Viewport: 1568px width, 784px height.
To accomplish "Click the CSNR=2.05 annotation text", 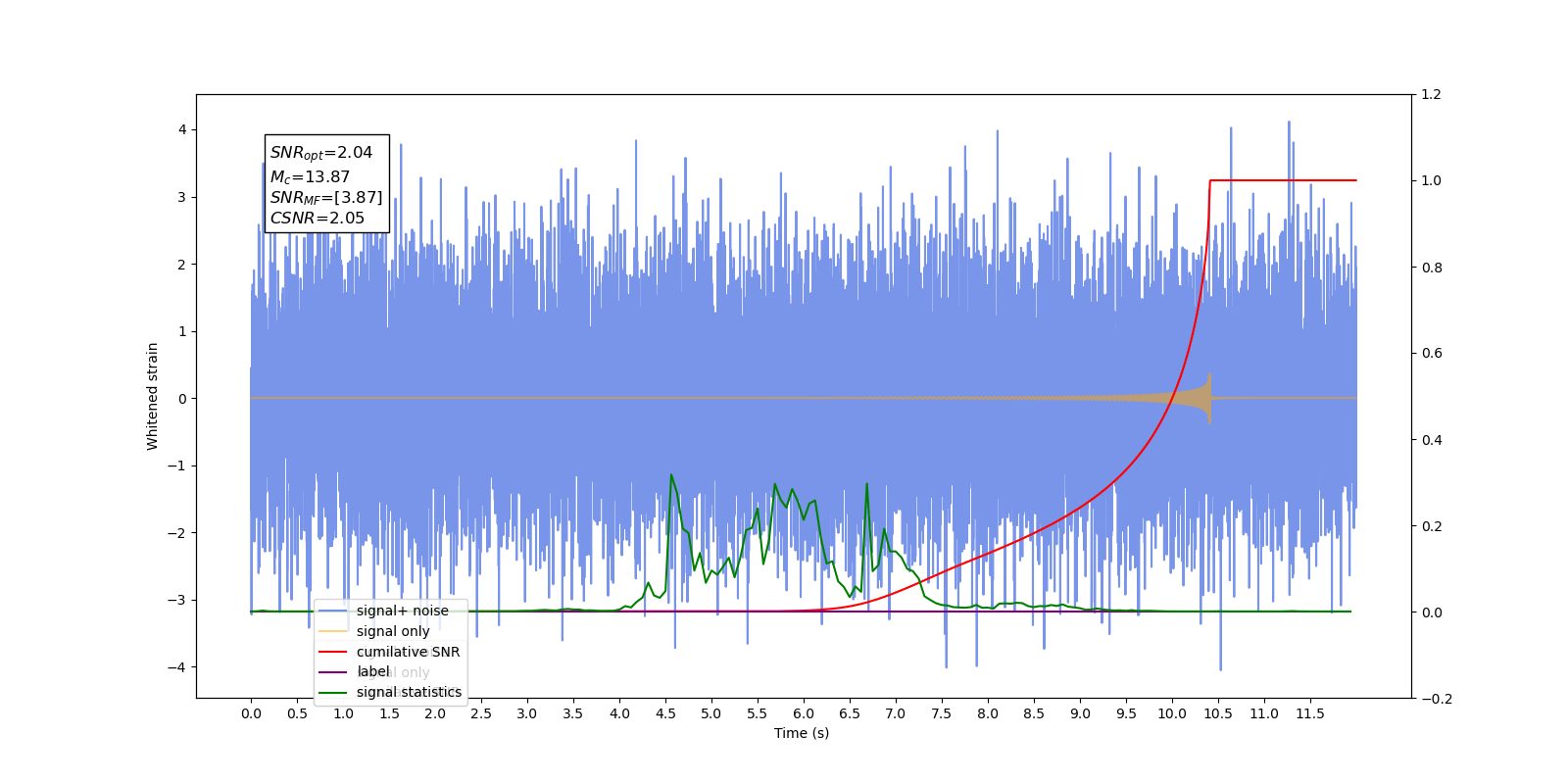I will (x=318, y=218).
